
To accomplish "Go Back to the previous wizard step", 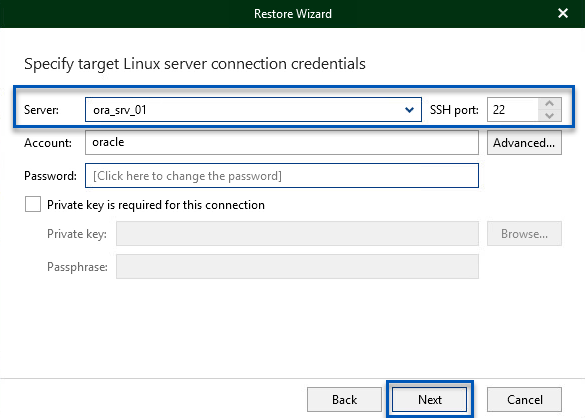I will (344, 400).
